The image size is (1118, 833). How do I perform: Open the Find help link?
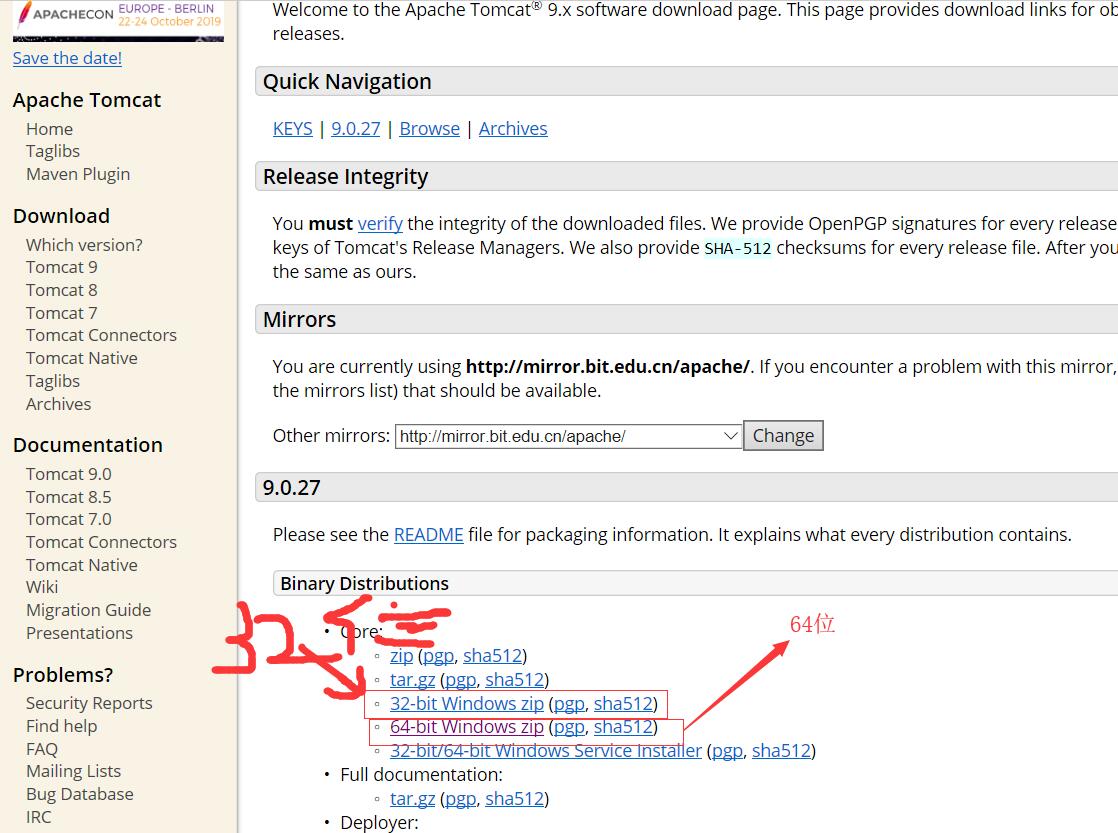(x=61, y=726)
